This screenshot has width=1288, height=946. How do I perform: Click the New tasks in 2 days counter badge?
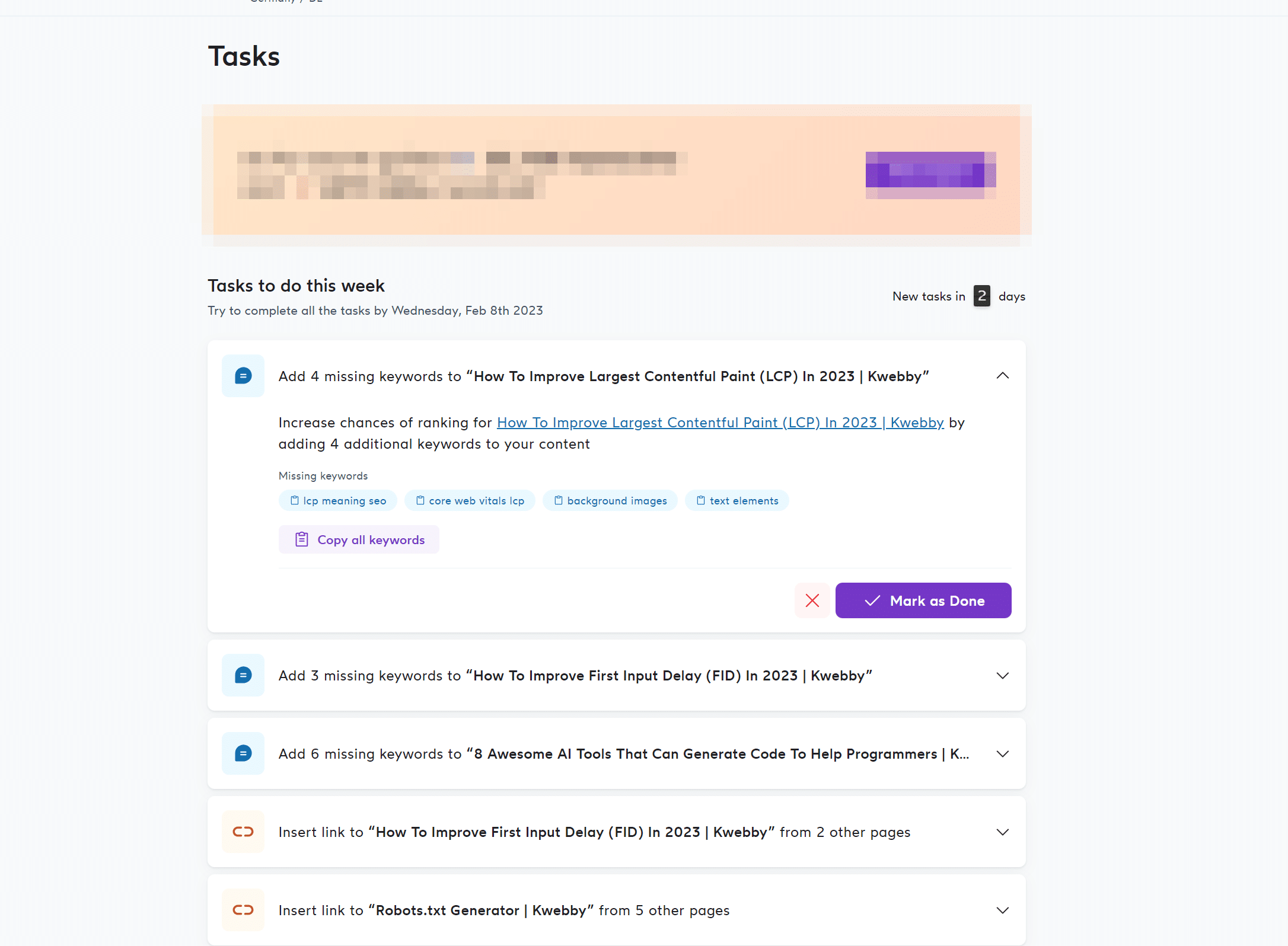(x=980, y=295)
